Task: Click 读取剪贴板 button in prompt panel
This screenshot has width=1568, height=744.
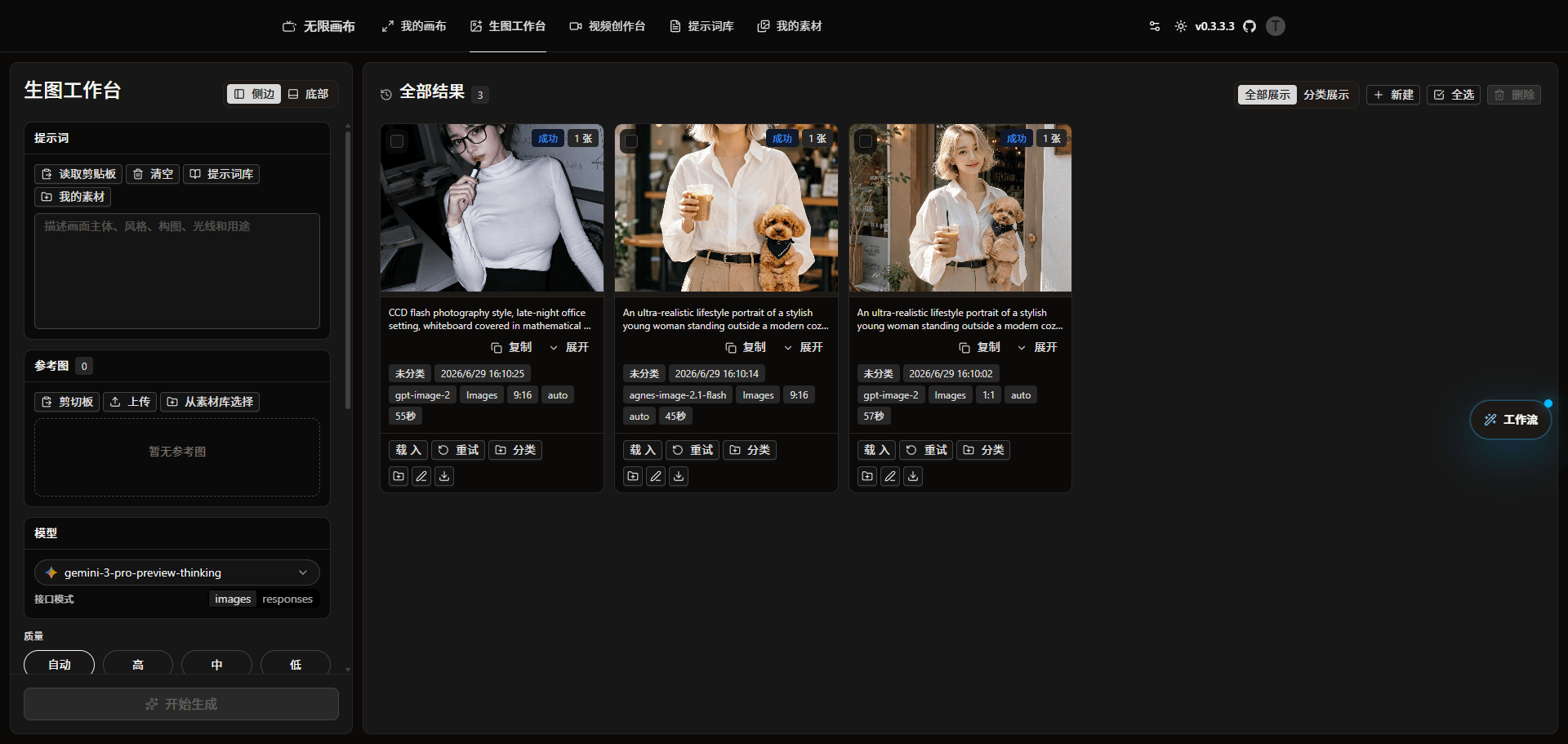Action: [x=78, y=174]
